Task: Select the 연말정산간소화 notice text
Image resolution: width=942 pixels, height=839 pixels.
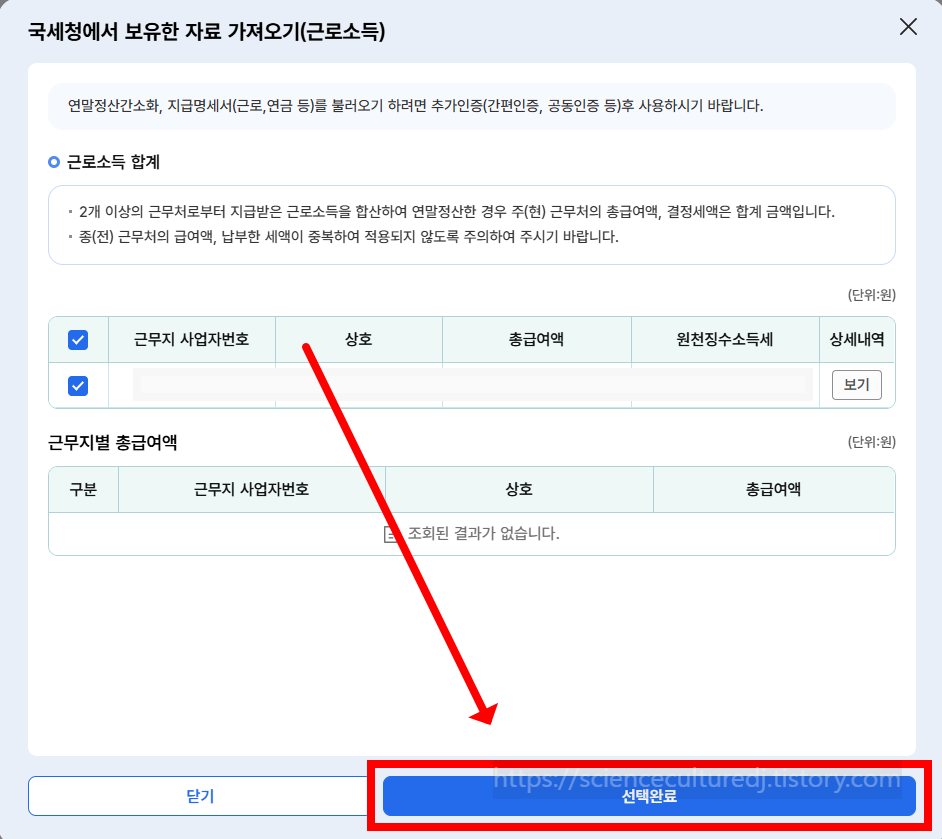Action: pyautogui.click(x=416, y=106)
